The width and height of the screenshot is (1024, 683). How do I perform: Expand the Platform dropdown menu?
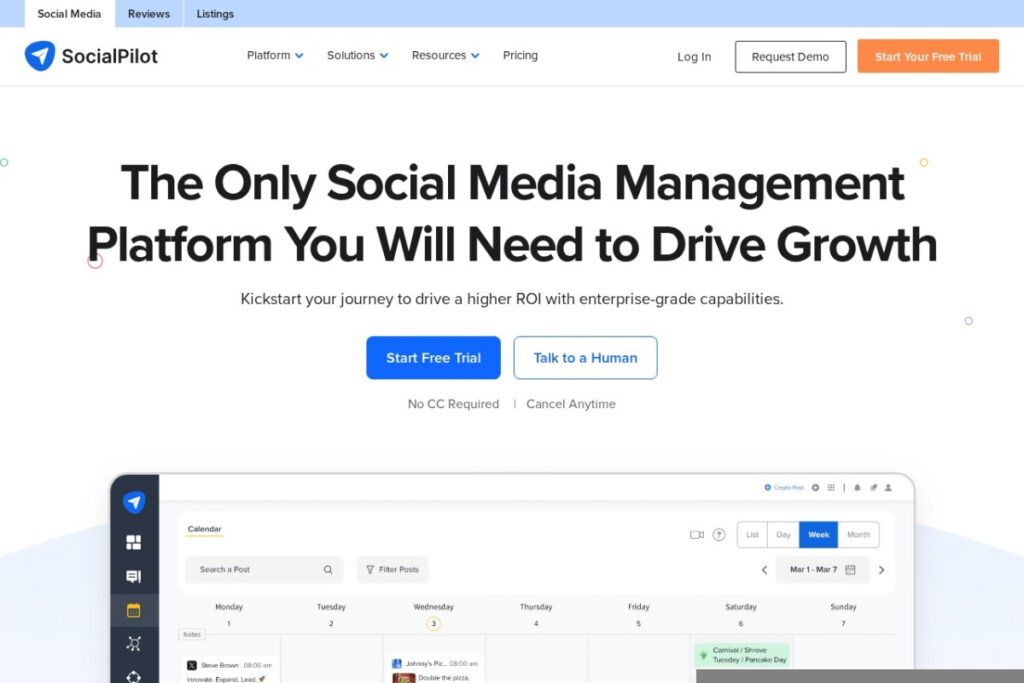(x=275, y=56)
